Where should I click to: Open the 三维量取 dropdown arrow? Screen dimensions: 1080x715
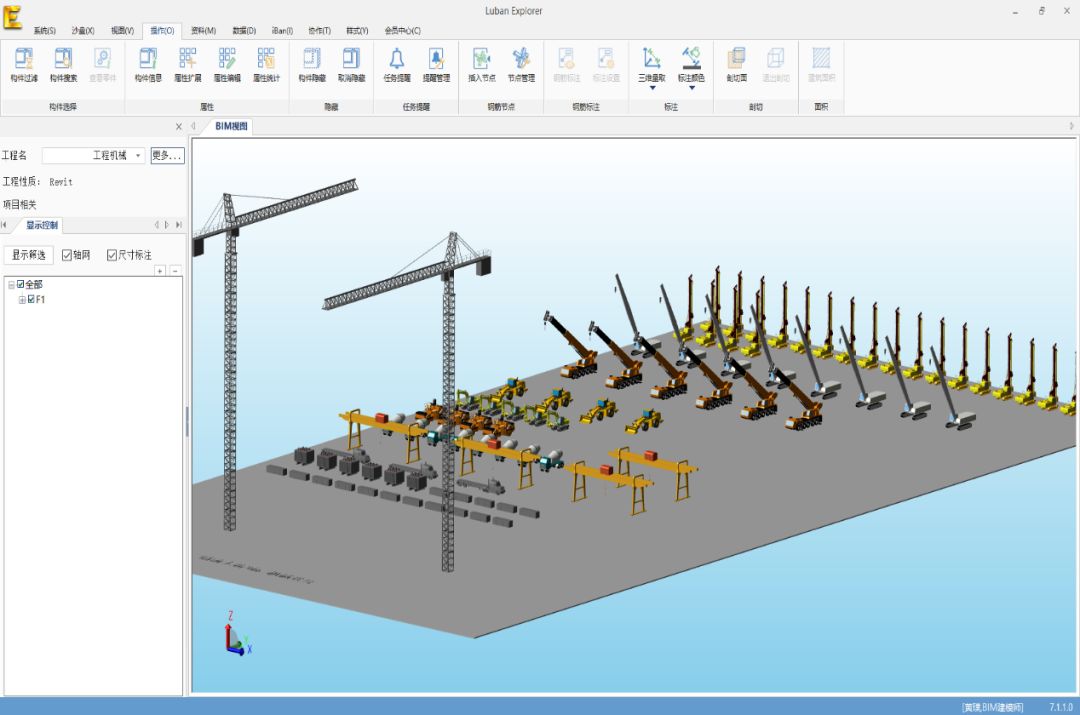[x=651, y=88]
